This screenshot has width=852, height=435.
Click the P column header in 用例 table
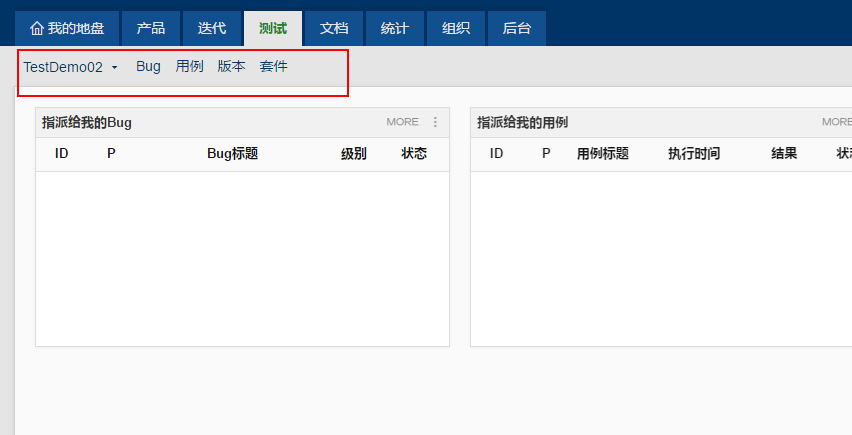point(547,154)
